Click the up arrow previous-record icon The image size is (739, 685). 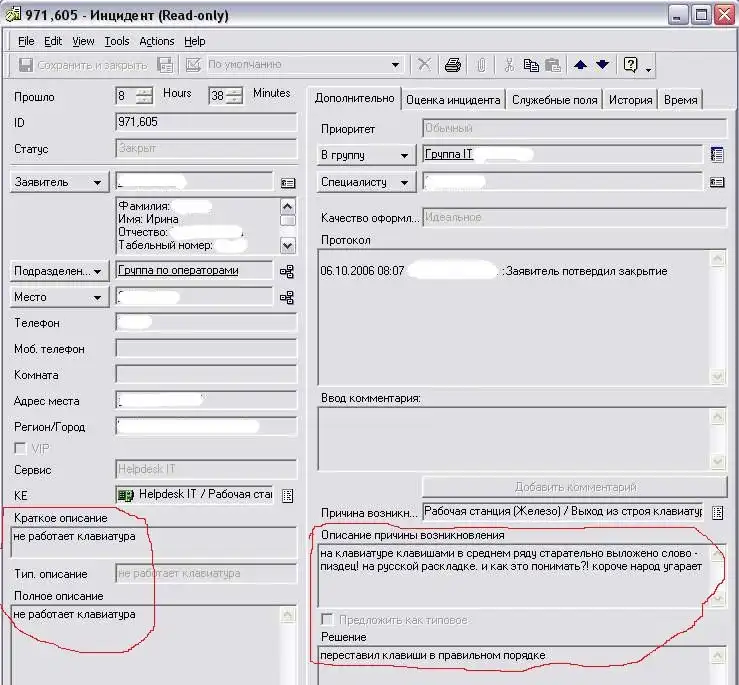pos(581,65)
